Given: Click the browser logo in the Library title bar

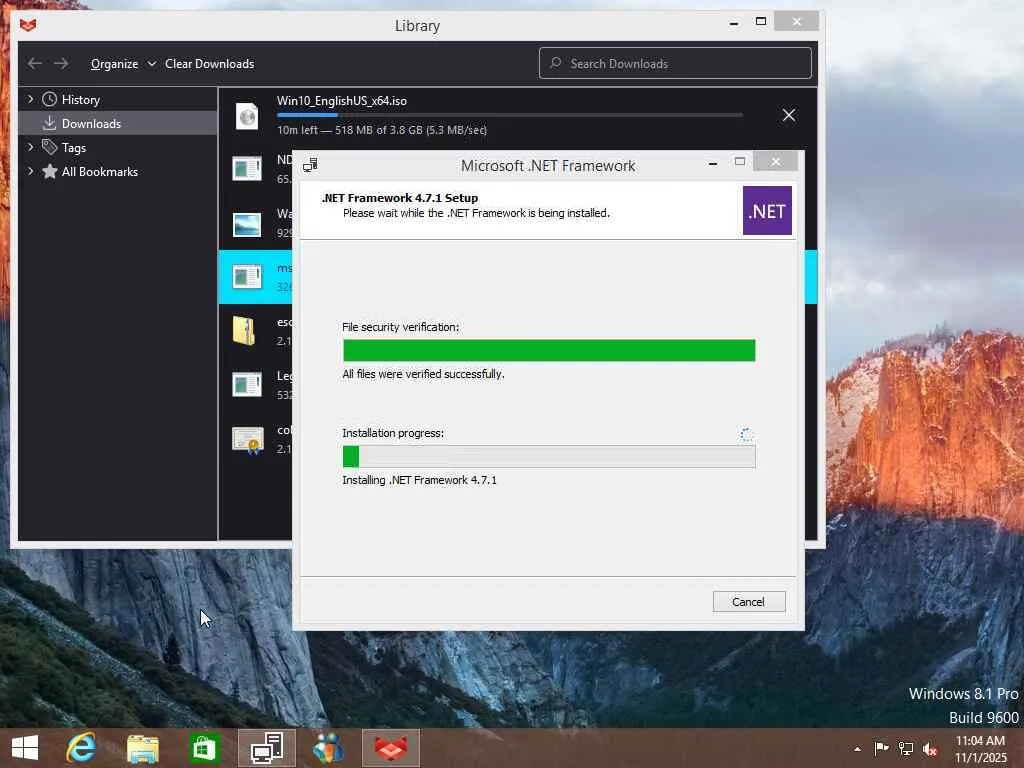Looking at the screenshot, I should click(28, 25).
